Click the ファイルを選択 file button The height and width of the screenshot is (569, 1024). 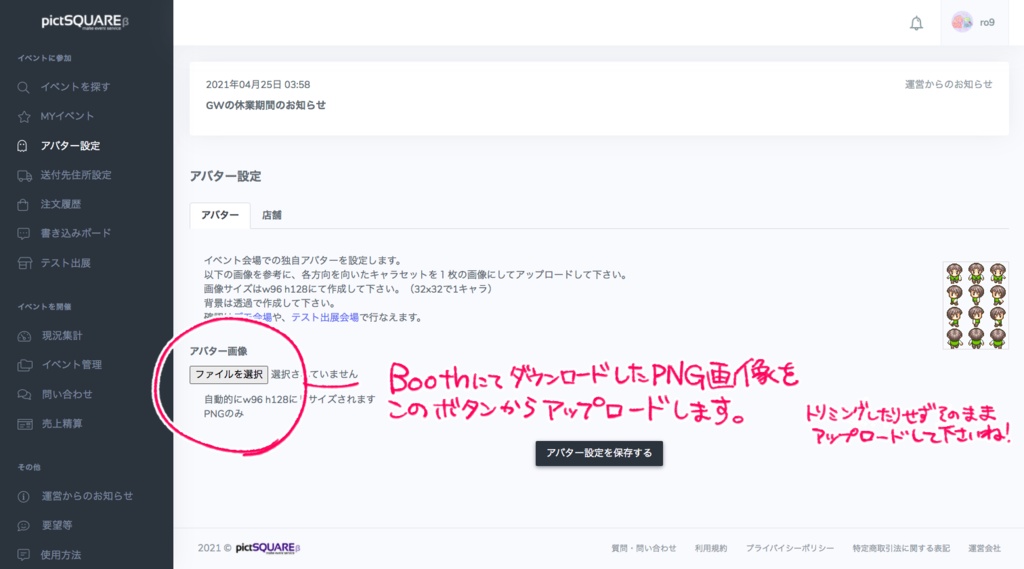pyautogui.click(x=229, y=374)
